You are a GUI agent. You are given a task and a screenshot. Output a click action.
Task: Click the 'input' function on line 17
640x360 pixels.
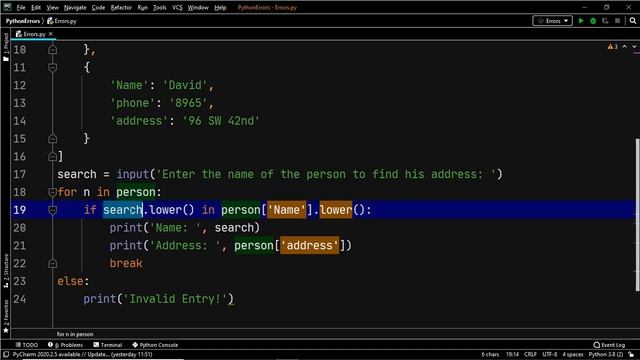(133, 174)
